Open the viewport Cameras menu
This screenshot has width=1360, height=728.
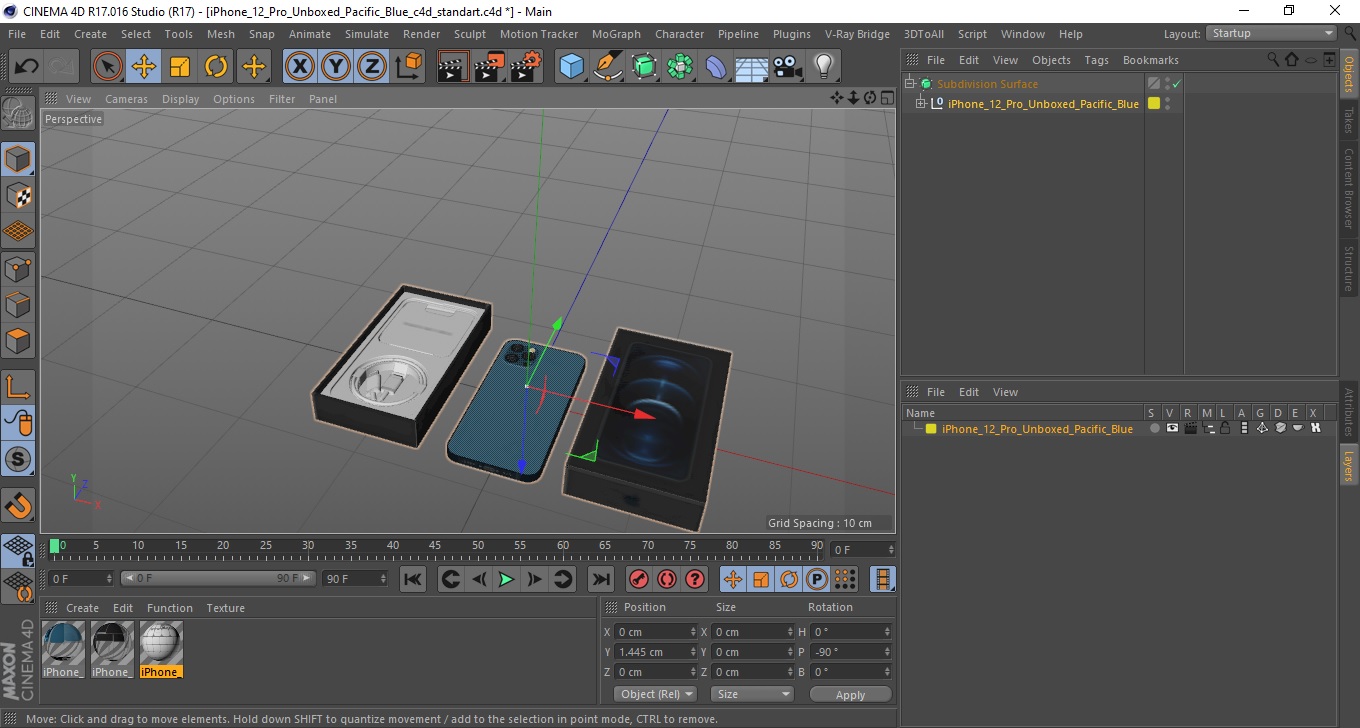[x=126, y=99]
